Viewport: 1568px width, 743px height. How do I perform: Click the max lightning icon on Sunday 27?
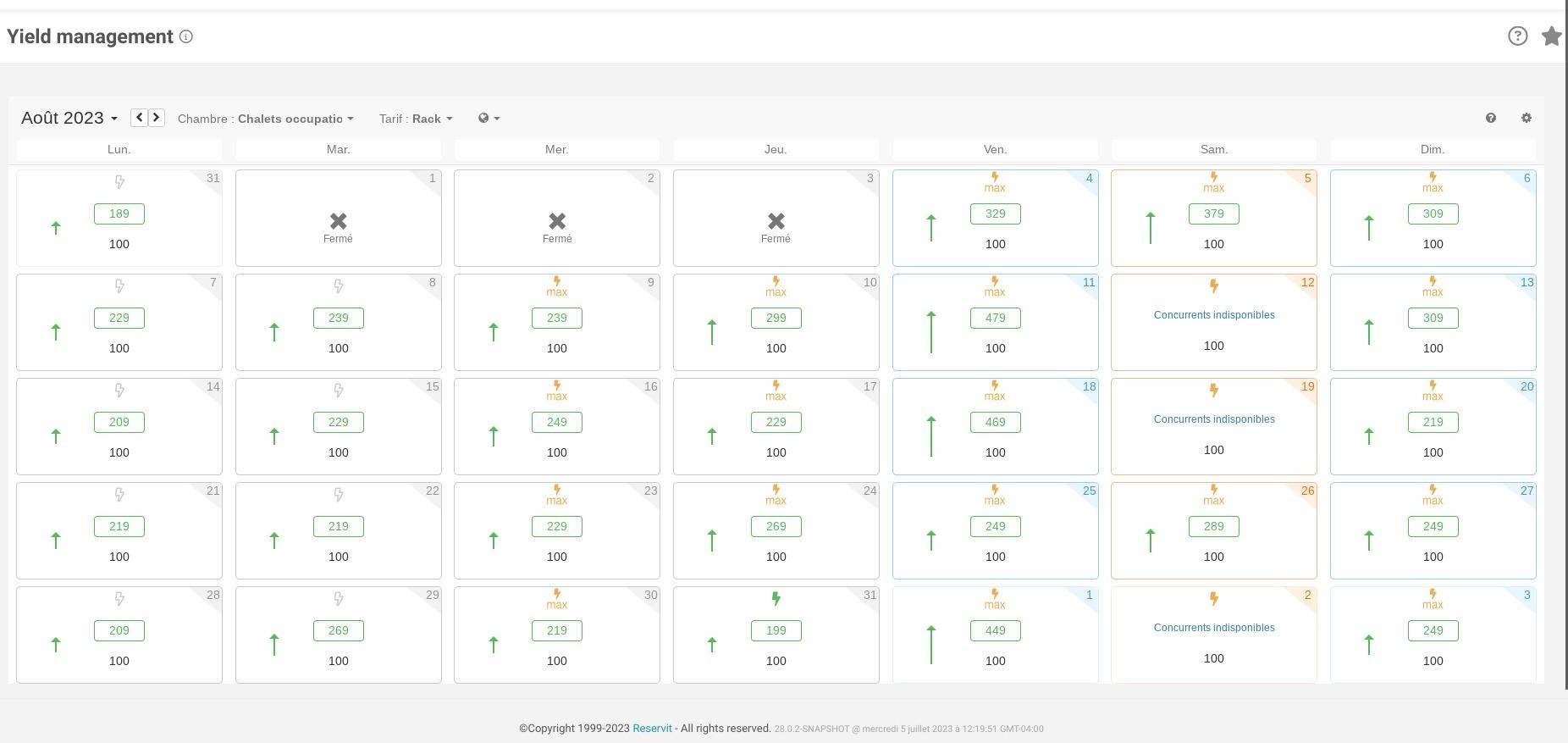coord(1433,495)
